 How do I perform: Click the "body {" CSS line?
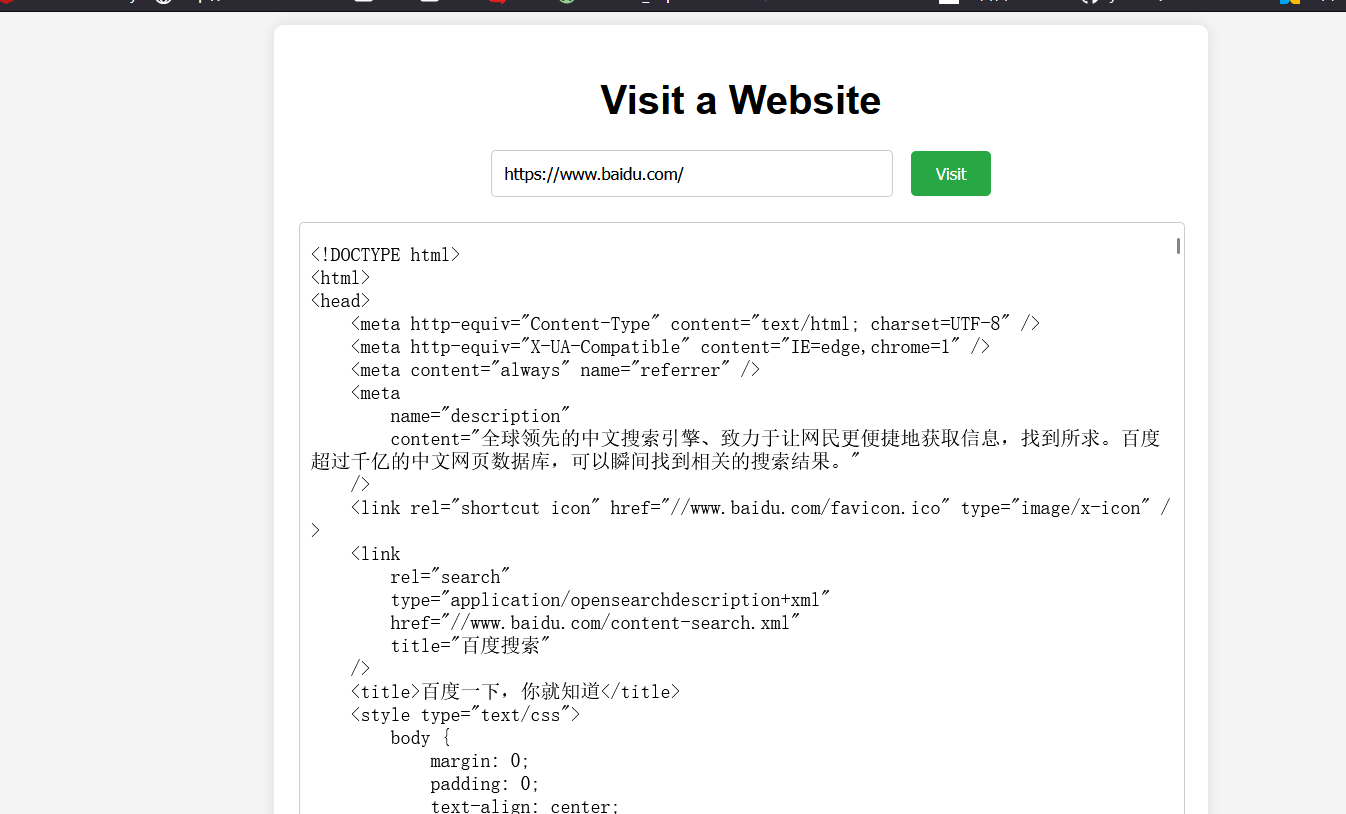(x=421, y=738)
